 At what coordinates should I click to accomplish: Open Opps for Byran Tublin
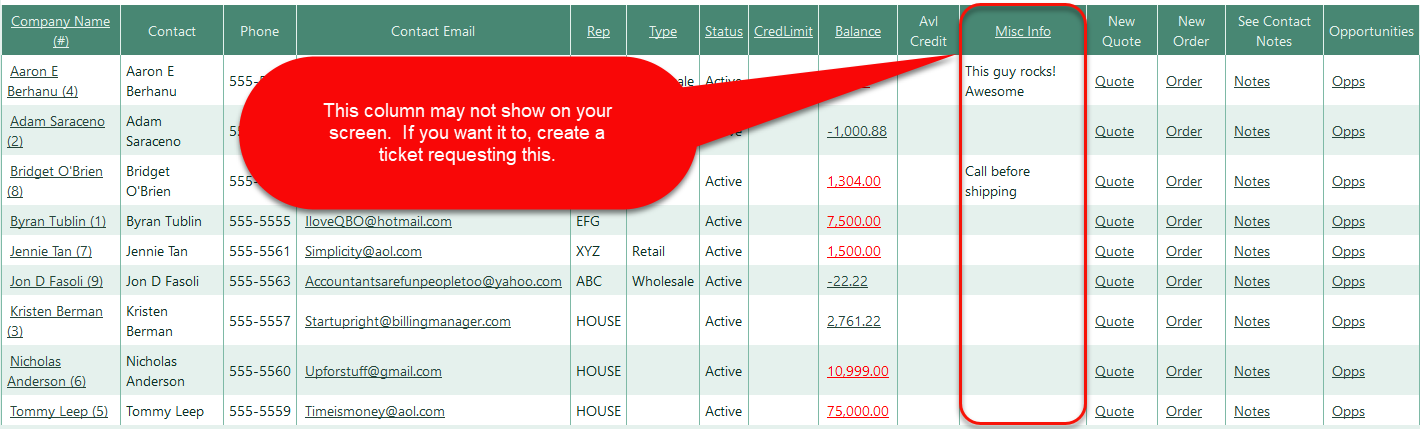pyautogui.click(x=1348, y=221)
